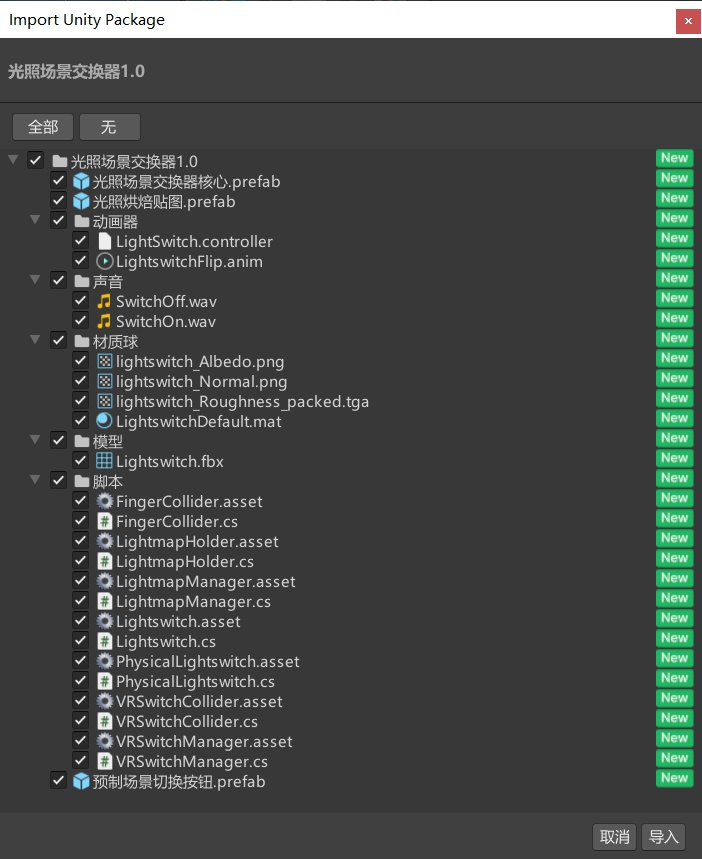Click the New badge on the SwitchOn.wav row
The height and width of the screenshot is (859, 702).
(675, 318)
